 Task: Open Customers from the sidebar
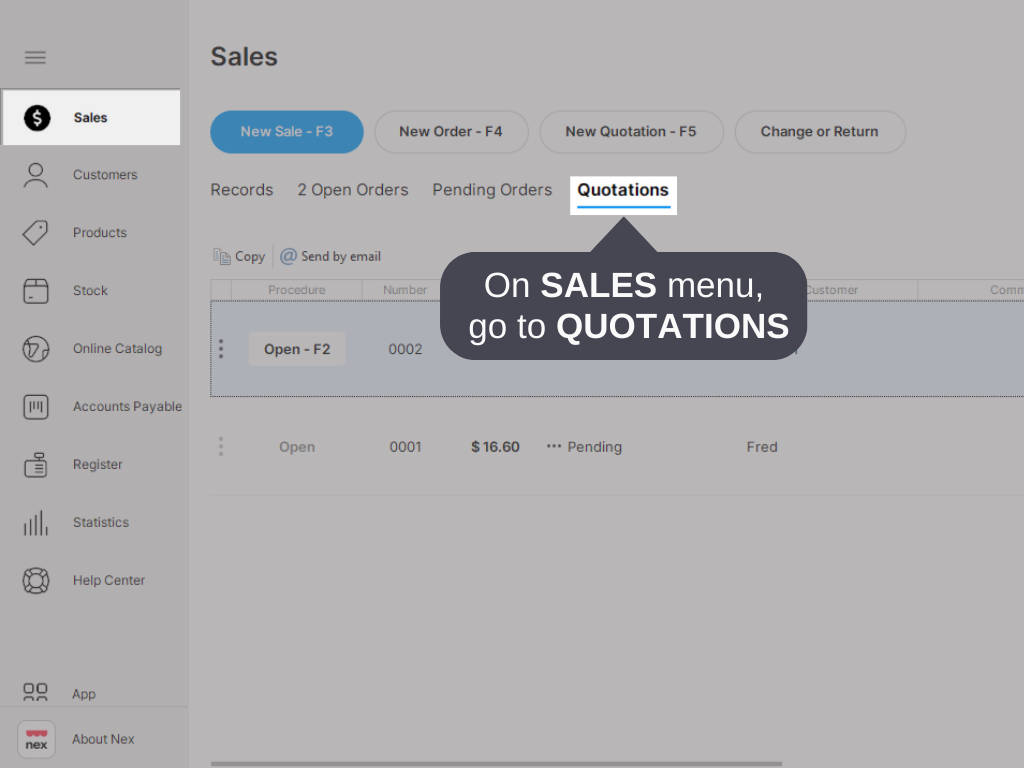[35, 174]
